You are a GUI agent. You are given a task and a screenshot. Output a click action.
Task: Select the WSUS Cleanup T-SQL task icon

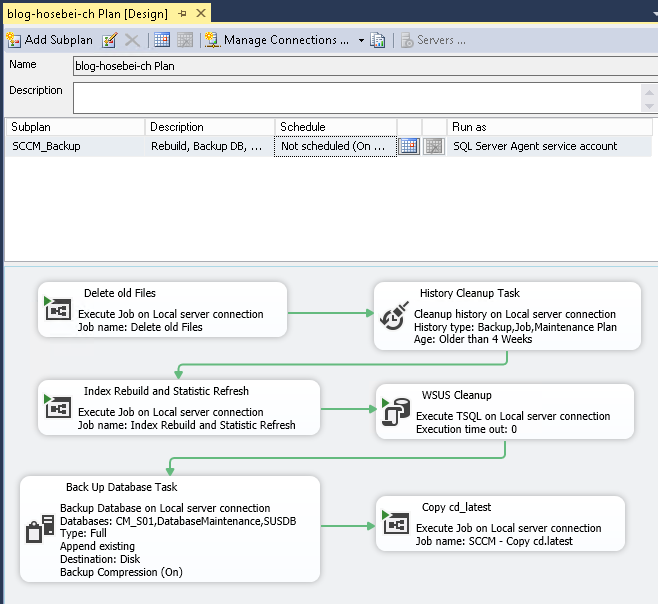pos(396,411)
